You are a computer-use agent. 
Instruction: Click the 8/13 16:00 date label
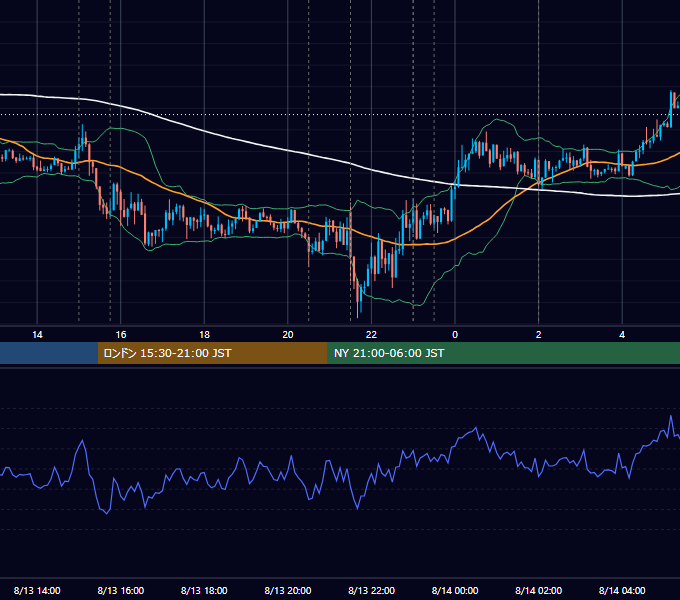[121, 590]
